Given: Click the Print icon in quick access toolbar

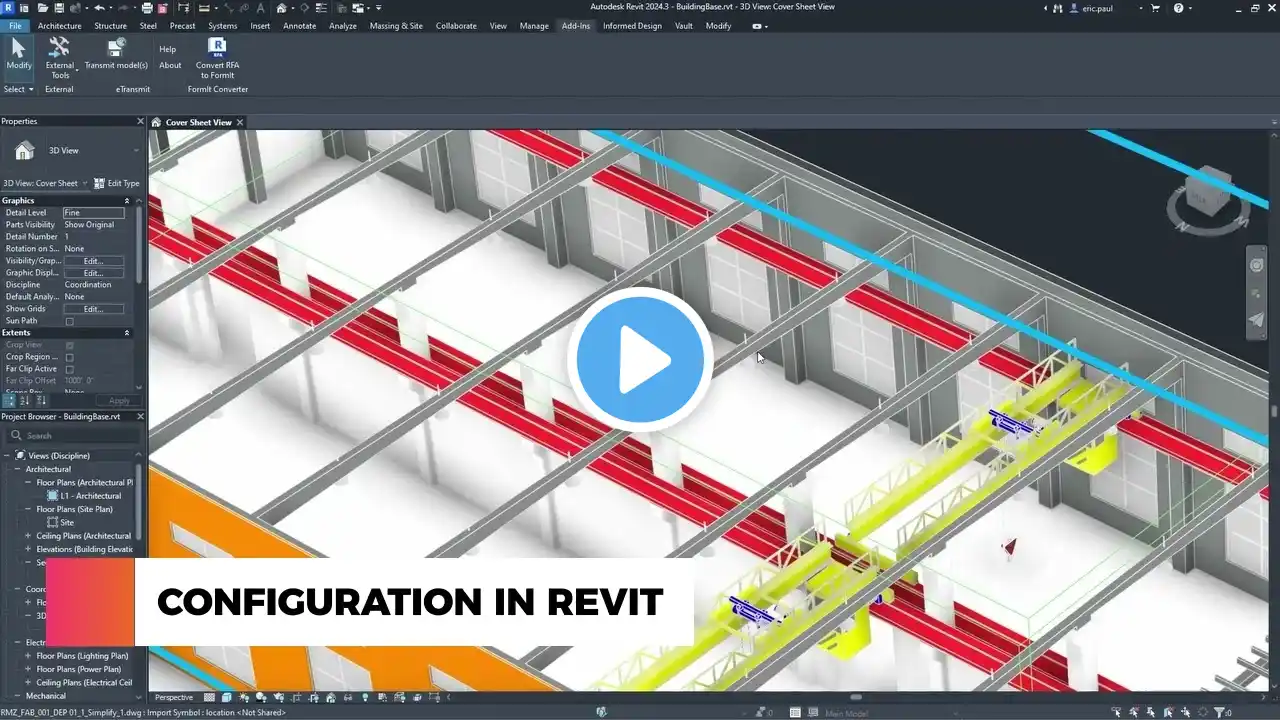Looking at the screenshot, I should (x=147, y=8).
